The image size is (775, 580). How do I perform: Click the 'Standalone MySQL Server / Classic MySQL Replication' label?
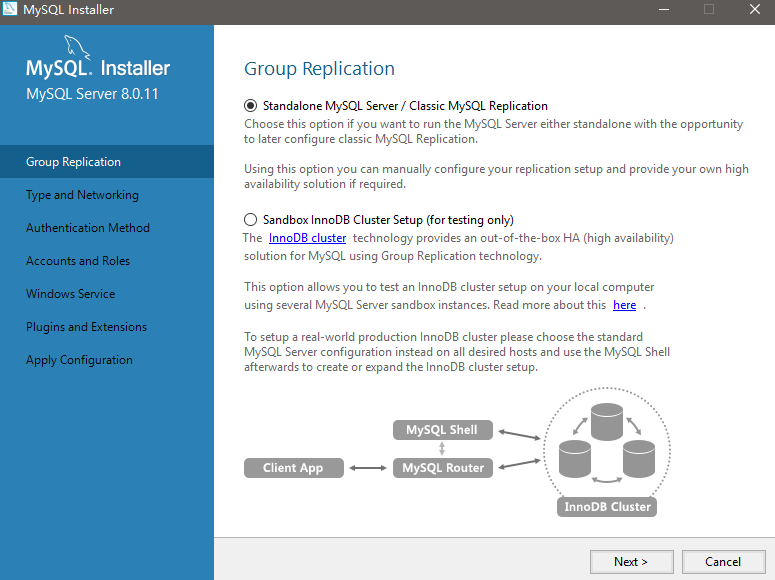[405, 106]
